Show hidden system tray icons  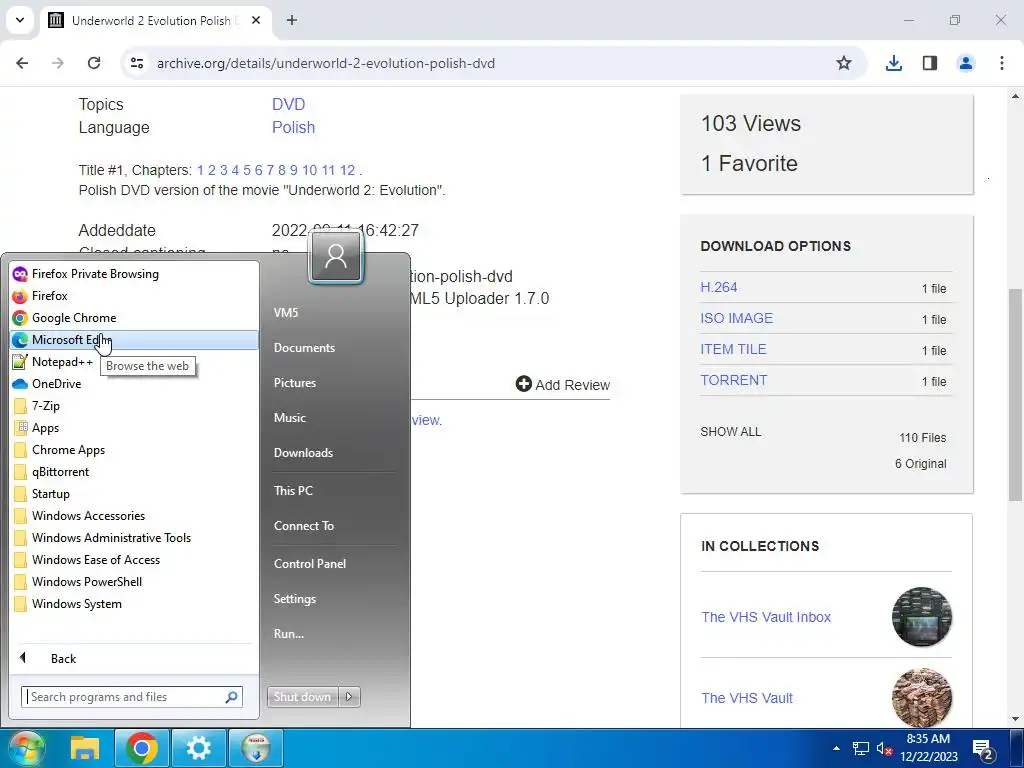[837, 748]
